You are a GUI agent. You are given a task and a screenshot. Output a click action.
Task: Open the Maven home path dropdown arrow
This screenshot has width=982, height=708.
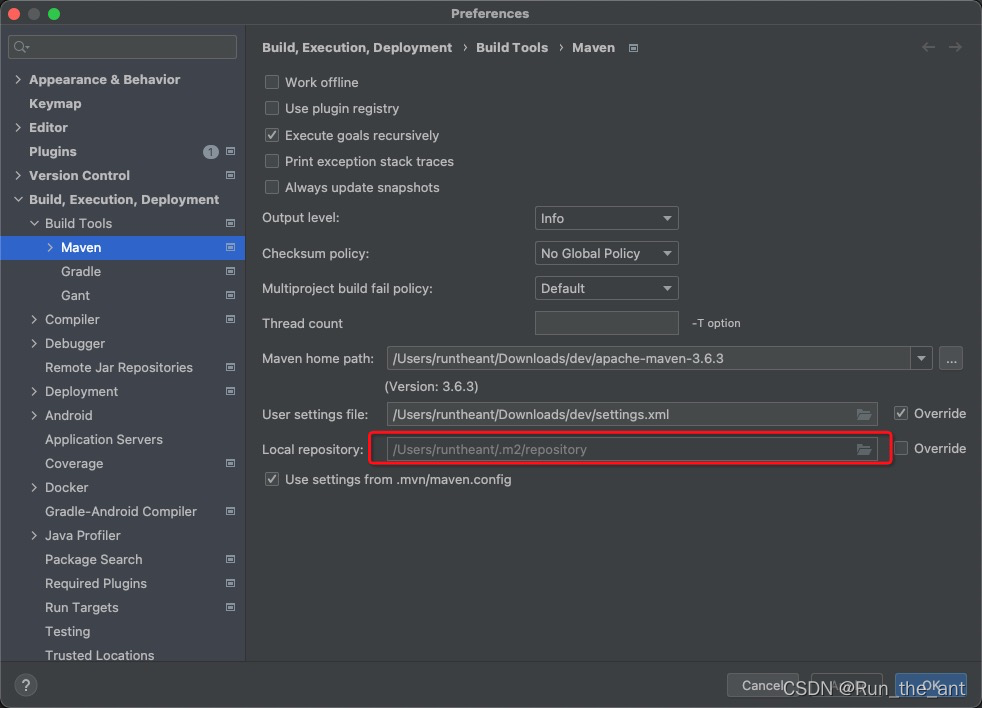921,358
